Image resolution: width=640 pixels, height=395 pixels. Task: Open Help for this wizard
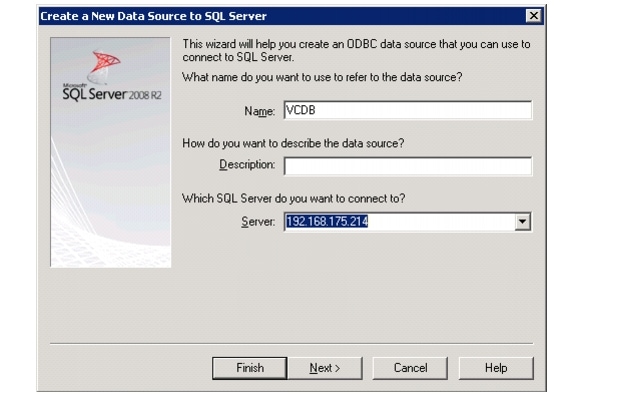(x=496, y=368)
